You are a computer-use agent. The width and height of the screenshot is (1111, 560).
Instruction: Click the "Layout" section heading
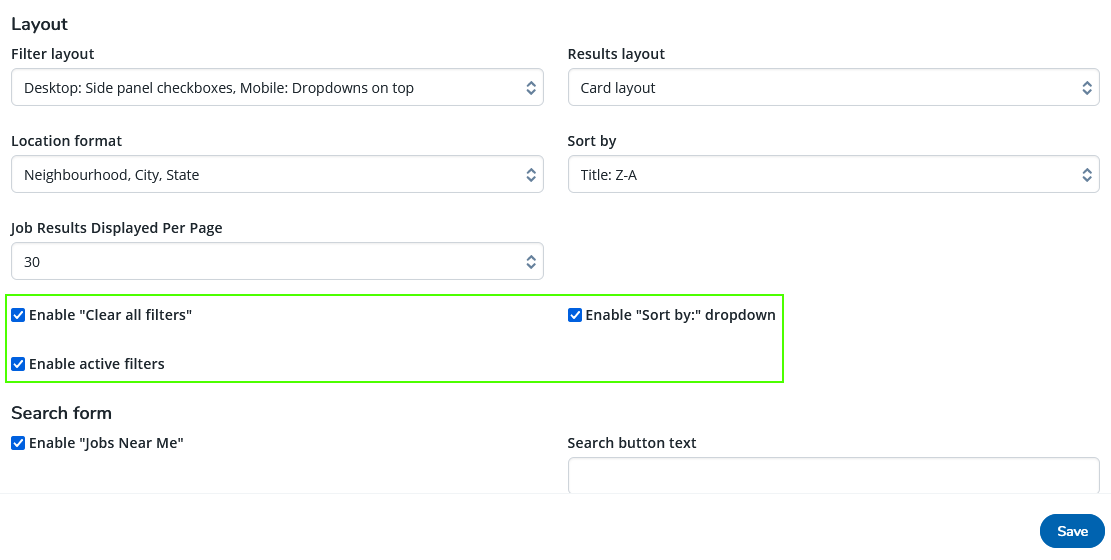(x=39, y=24)
